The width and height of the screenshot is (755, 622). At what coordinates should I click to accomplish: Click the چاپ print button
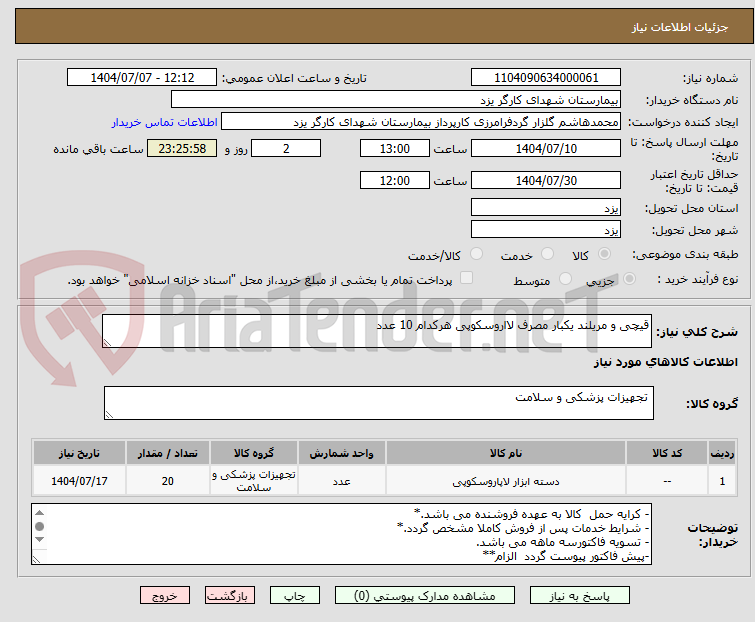click(295, 596)
